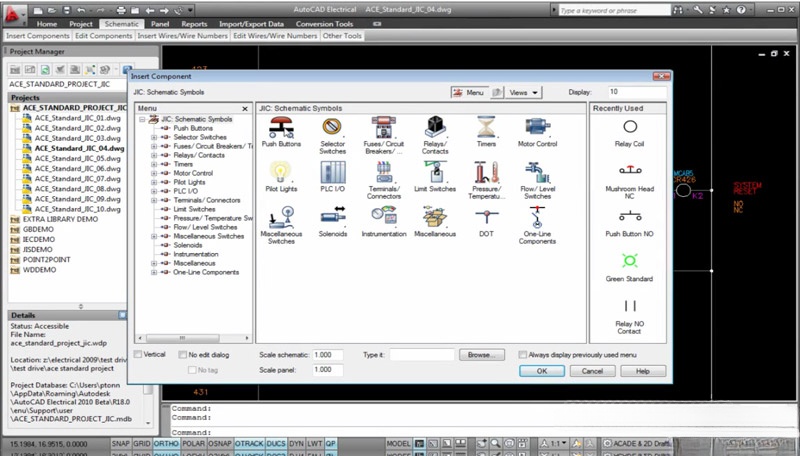Open the Selector Switches symbol category
The width and height of the screenshot is (800, 456).
tap(332, 127)
